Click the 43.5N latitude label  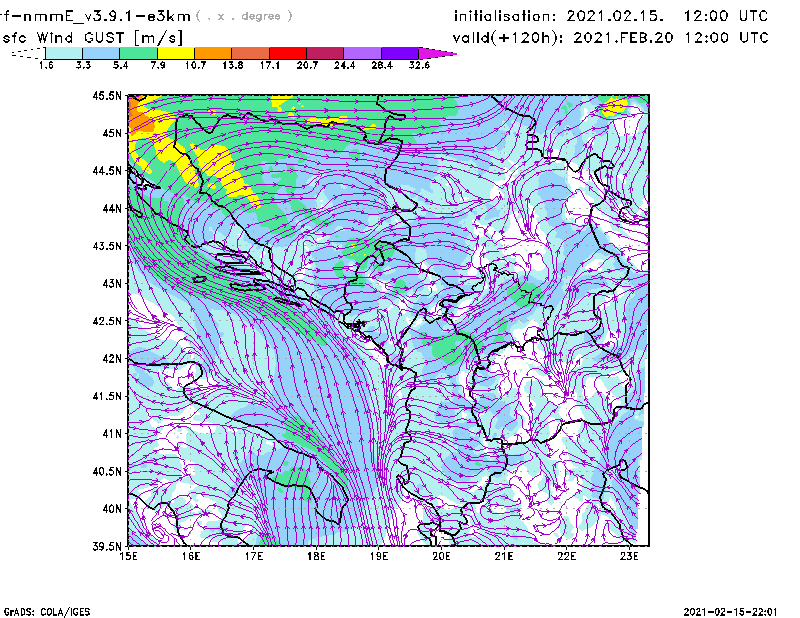click(x=107, y=246)
